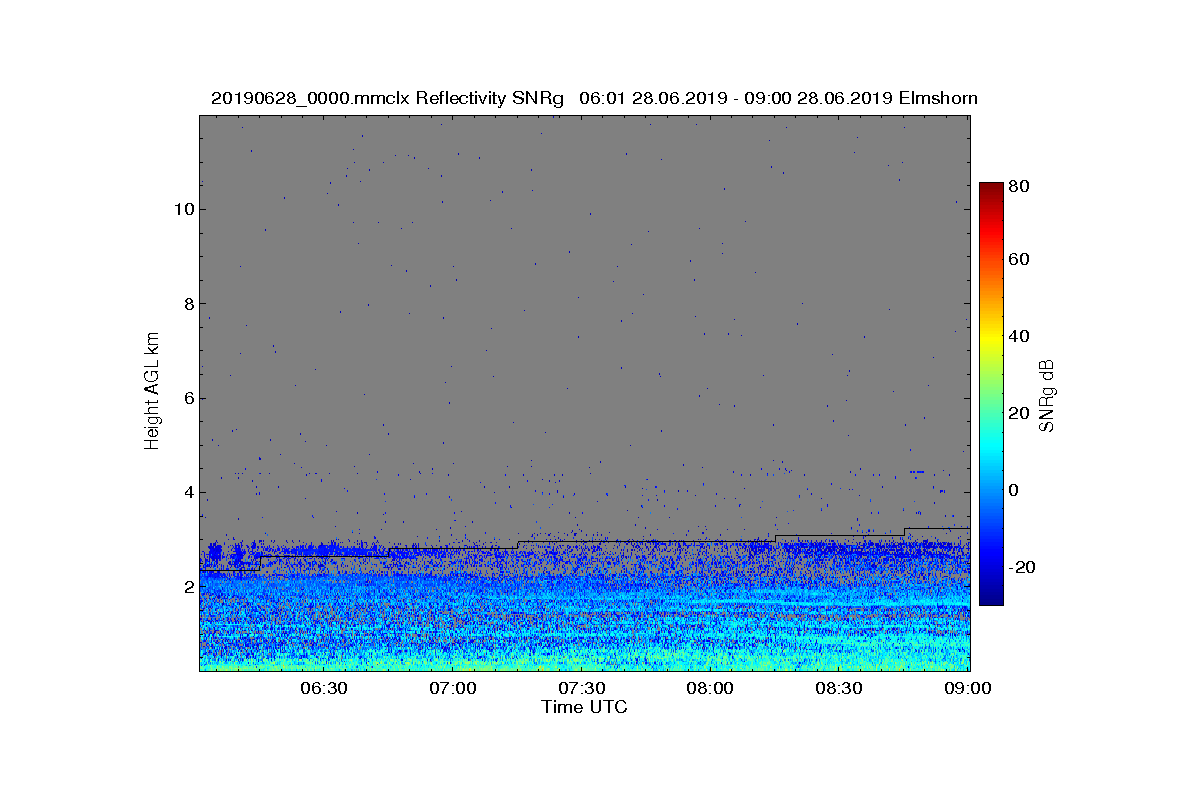Click the 08:00 time tick label
This screenshot has width=1200, height=800.
click(711, 689)
